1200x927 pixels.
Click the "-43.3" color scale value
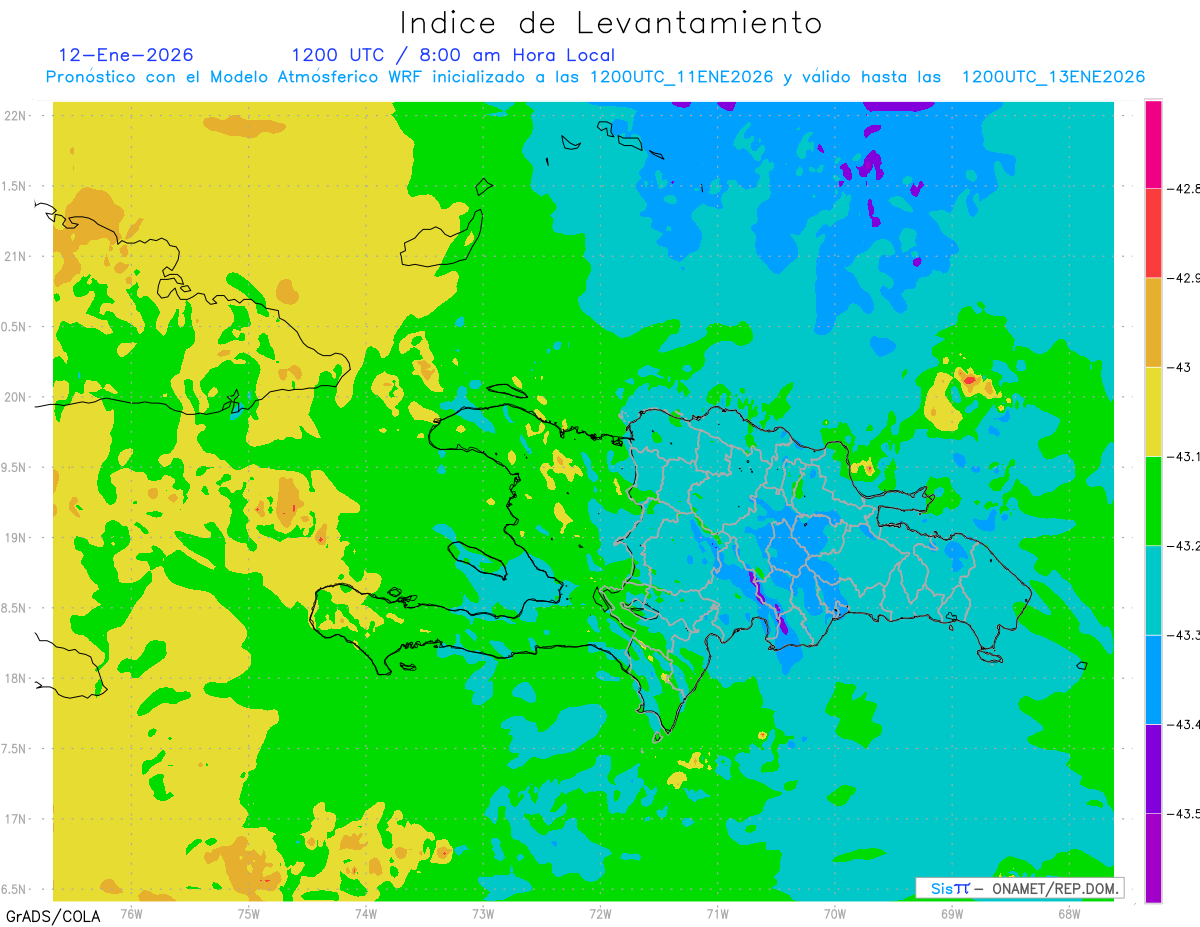click(1184, 635)
